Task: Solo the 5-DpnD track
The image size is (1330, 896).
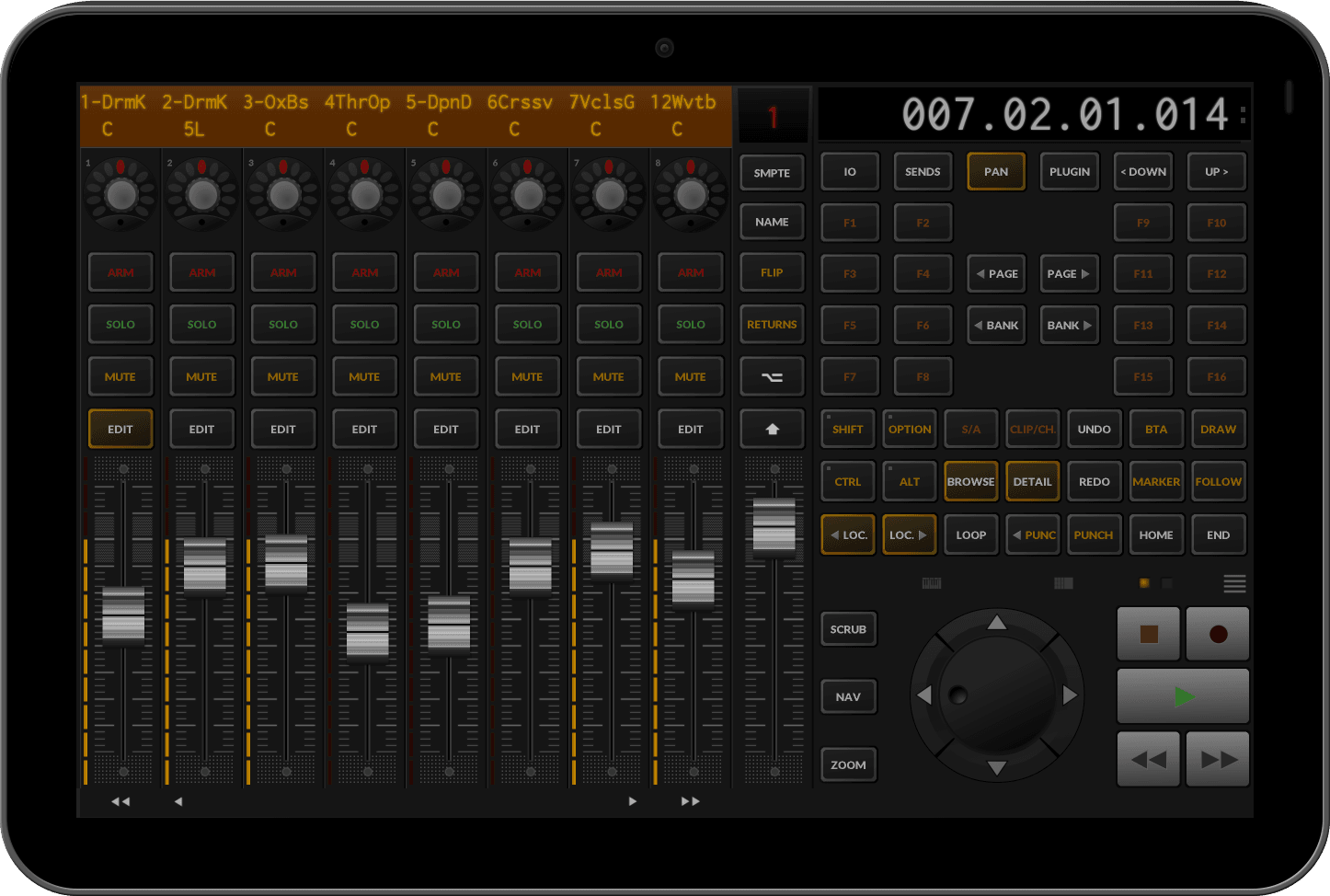Action: 446,325
